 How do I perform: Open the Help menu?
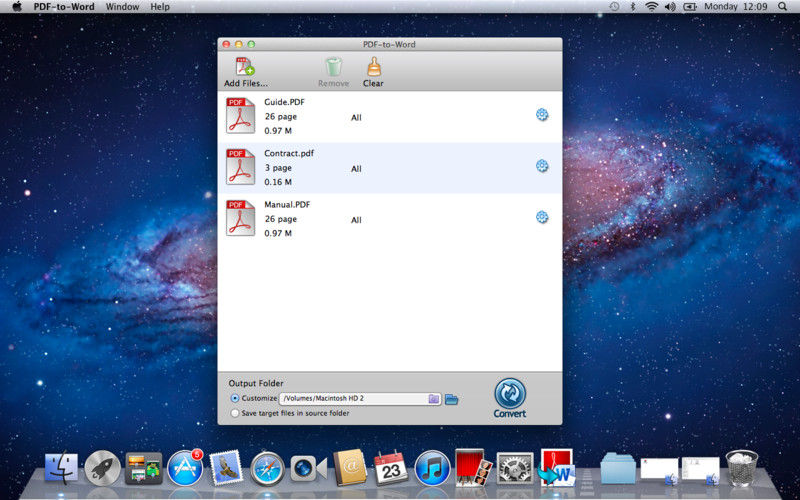click(160, 7)
